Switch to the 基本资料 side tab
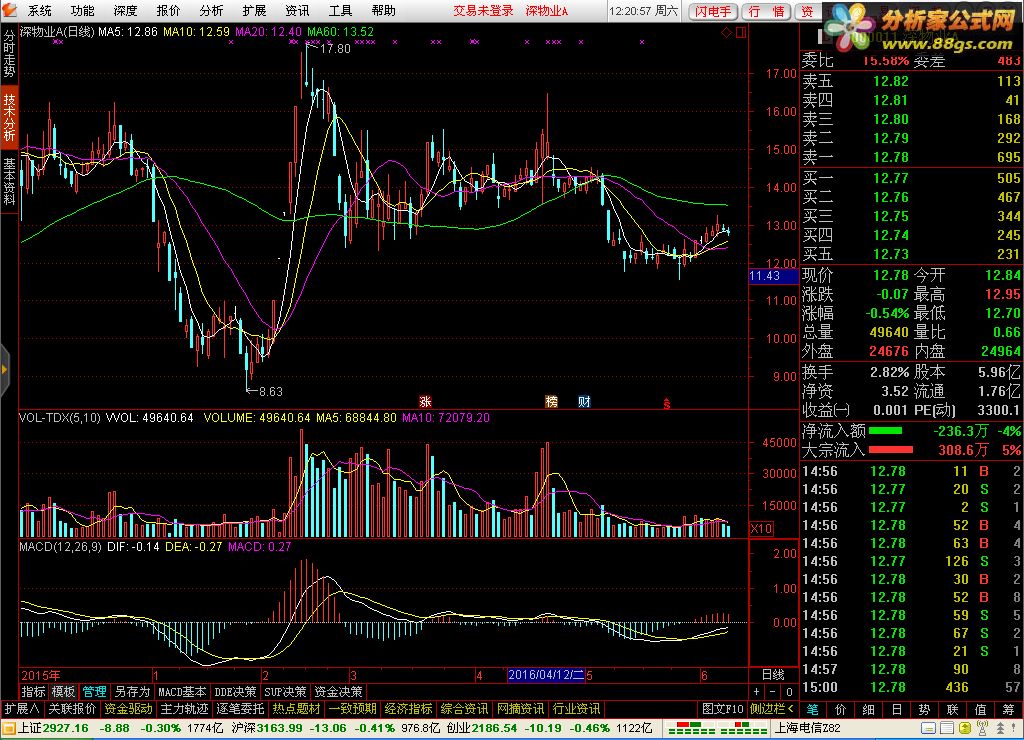Viewport: 1024px width, 740px height. click(x=9, y=180)
